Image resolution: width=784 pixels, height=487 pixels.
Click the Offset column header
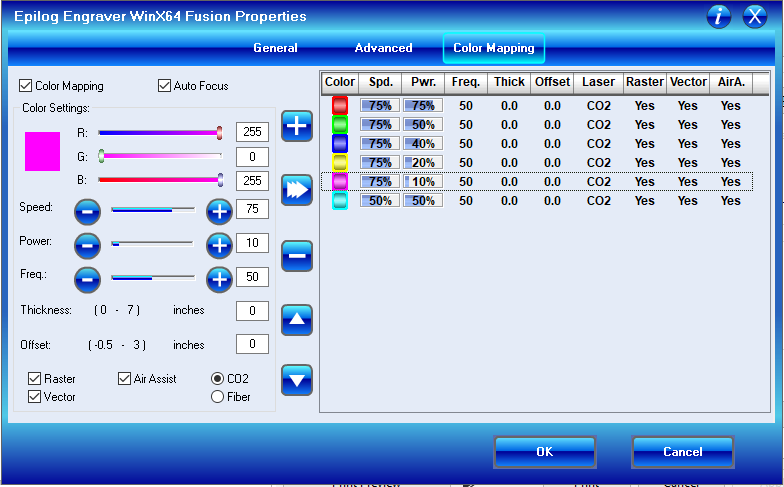click(552, 82)
